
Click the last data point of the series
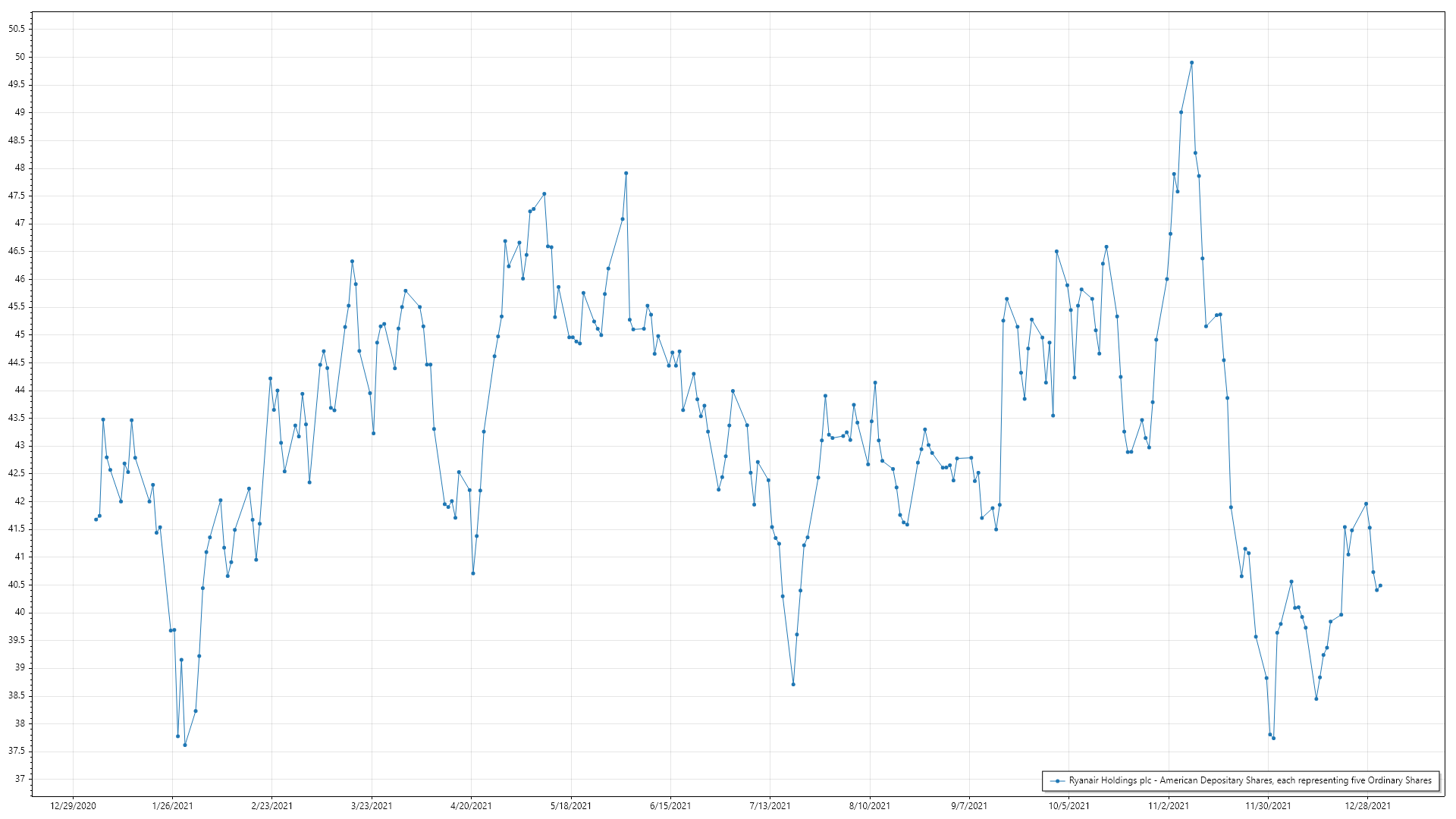click(1380, 585)
